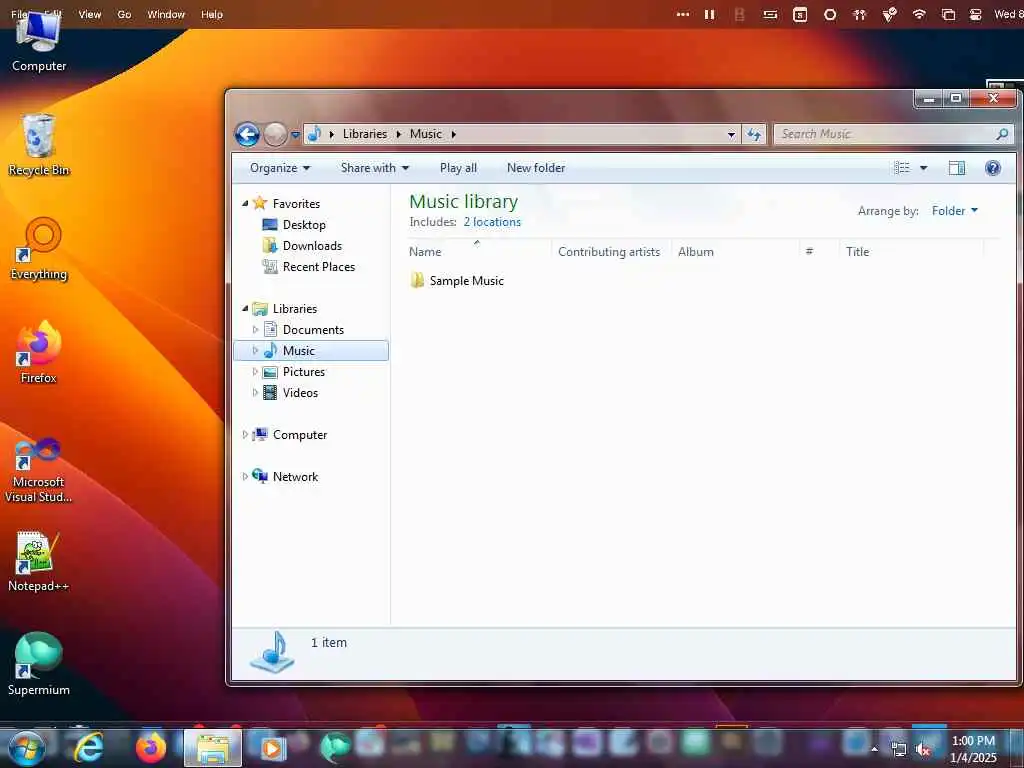Collapse the Libraries group
The width and height of the screenshot is (1024, 768).
246,309
